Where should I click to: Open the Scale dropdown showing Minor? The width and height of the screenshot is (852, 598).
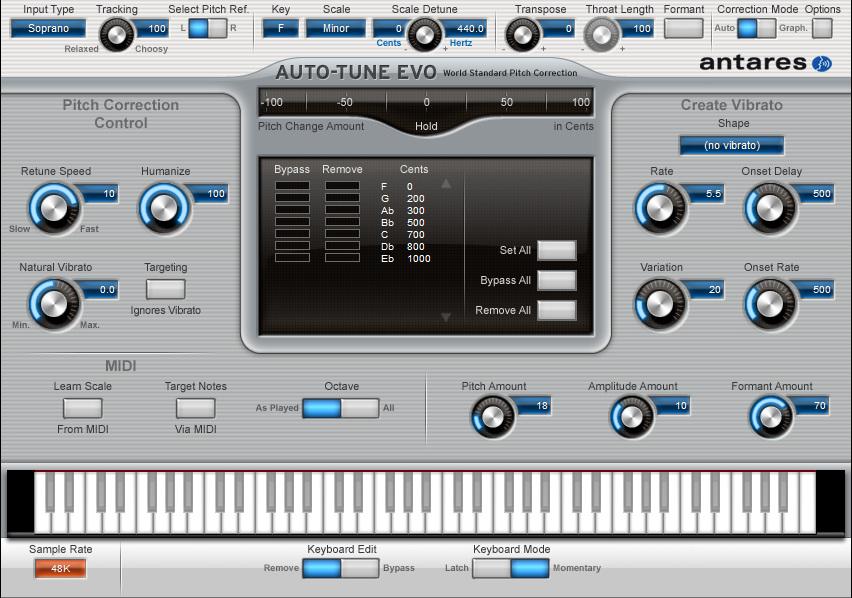click(336, 28)
